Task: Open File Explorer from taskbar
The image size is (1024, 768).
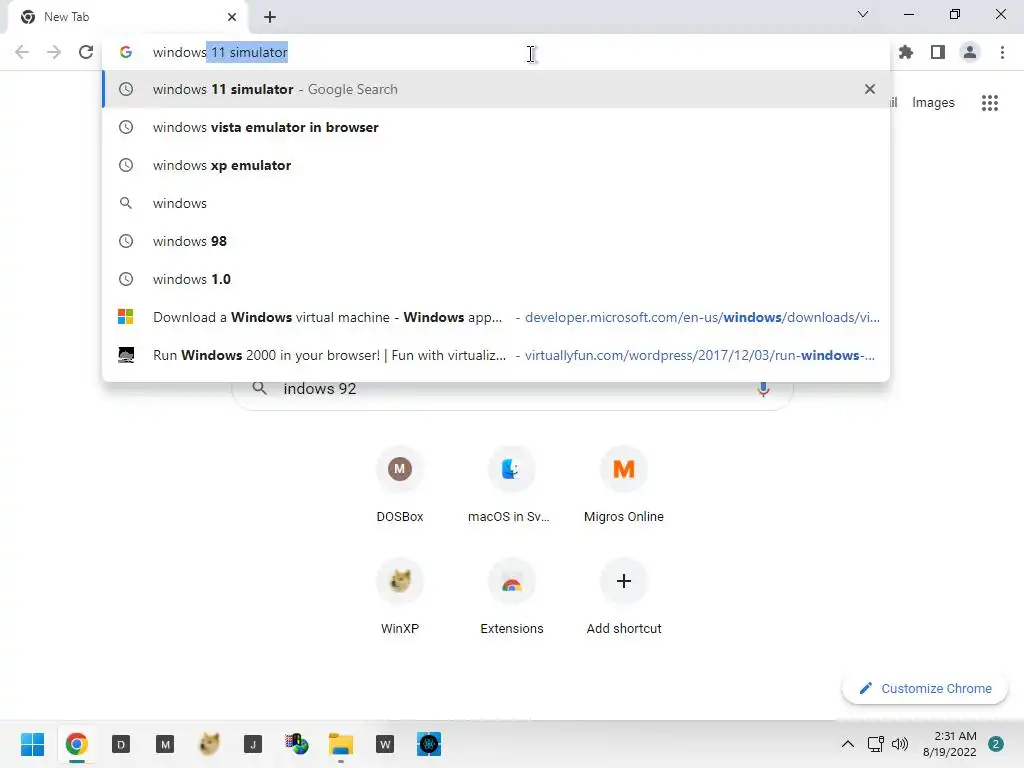Action: pyautogui.click(x=341, y=744)
